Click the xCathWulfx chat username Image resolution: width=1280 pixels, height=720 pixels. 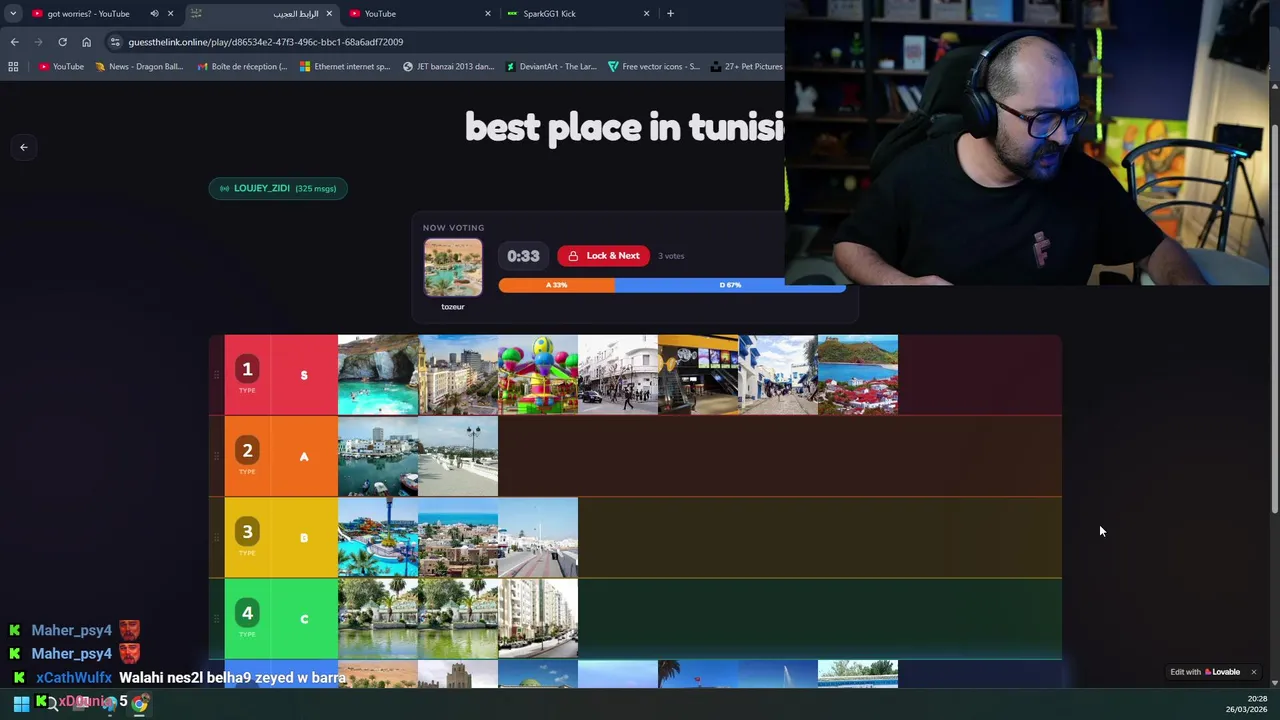point(74,678)
